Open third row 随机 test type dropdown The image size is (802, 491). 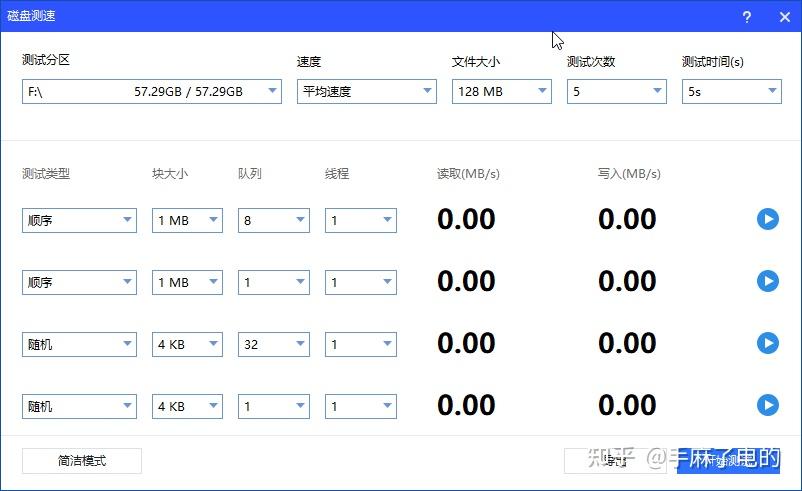79,344
